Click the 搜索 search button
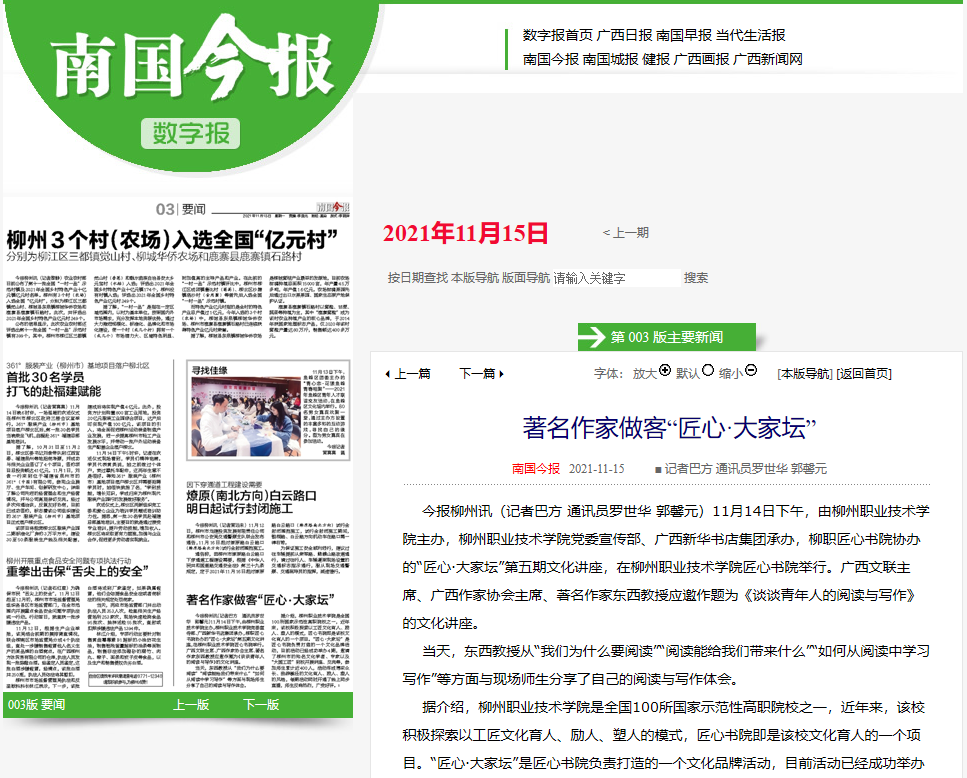Image resolution: width=967 pixels, height=778 pixels. click(696, 278)
